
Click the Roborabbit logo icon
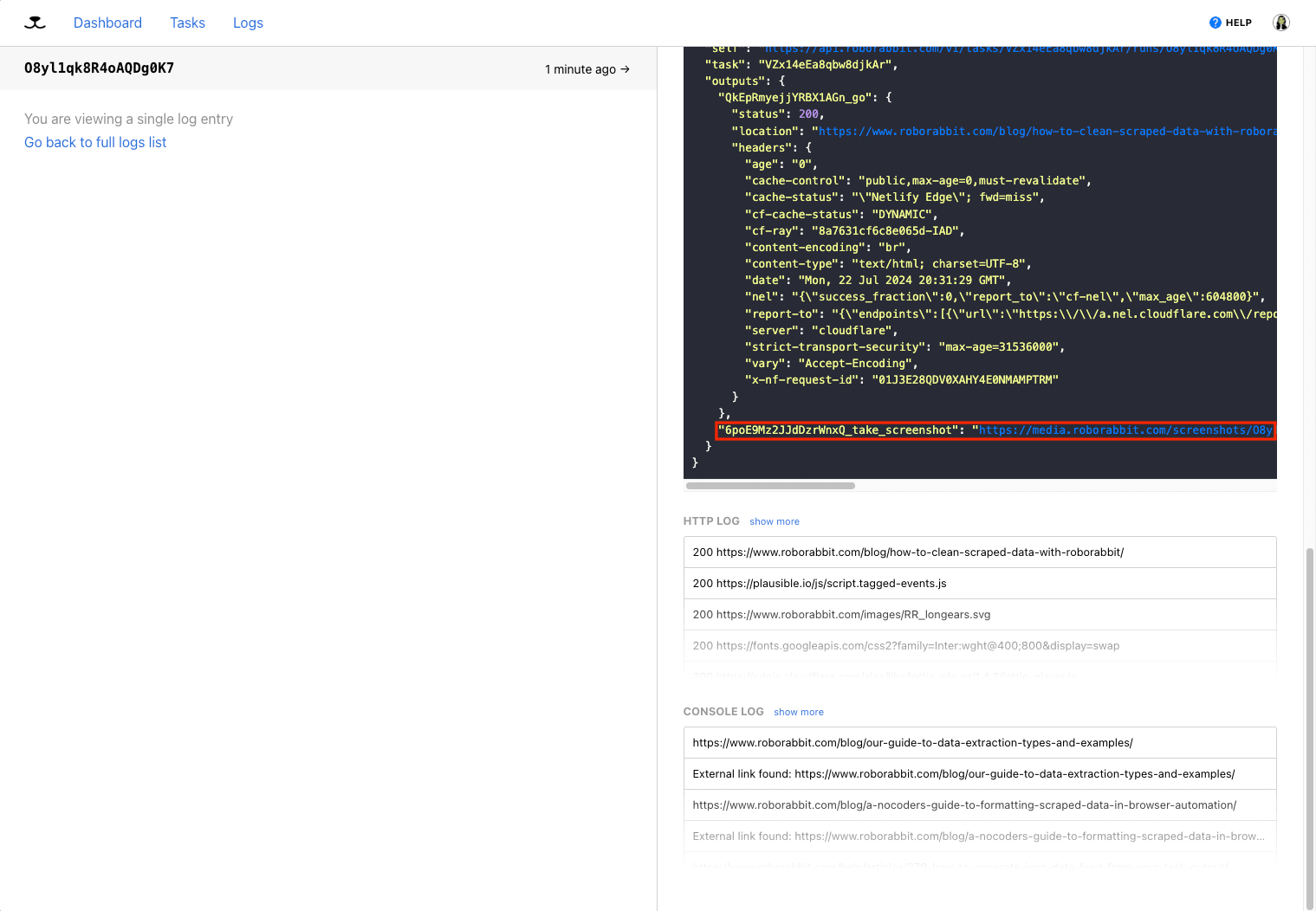(x=35, y=23)
